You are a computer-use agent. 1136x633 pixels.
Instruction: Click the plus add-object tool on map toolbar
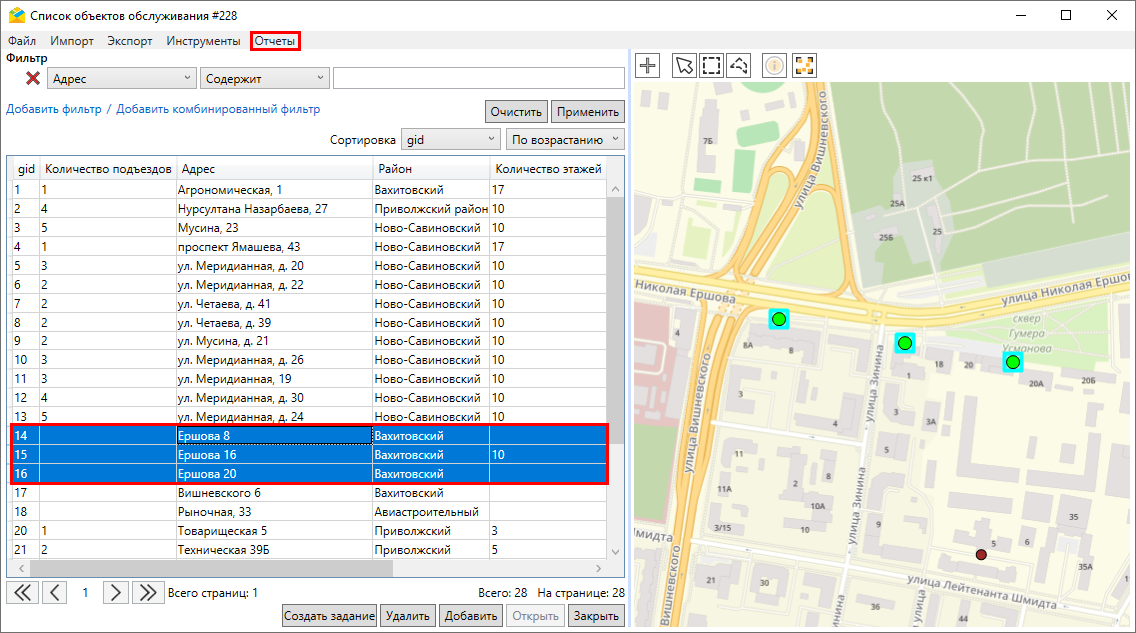[x=648, y=66]
